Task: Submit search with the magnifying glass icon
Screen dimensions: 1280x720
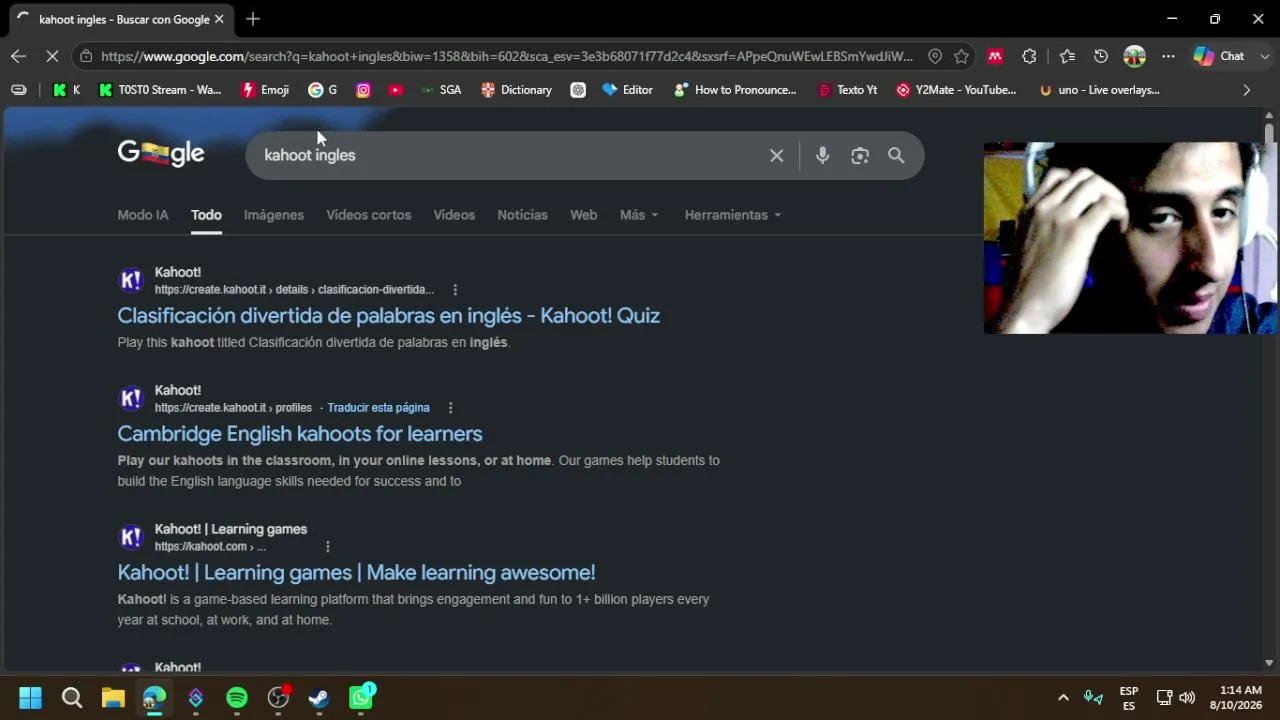Action: point(896,155)
